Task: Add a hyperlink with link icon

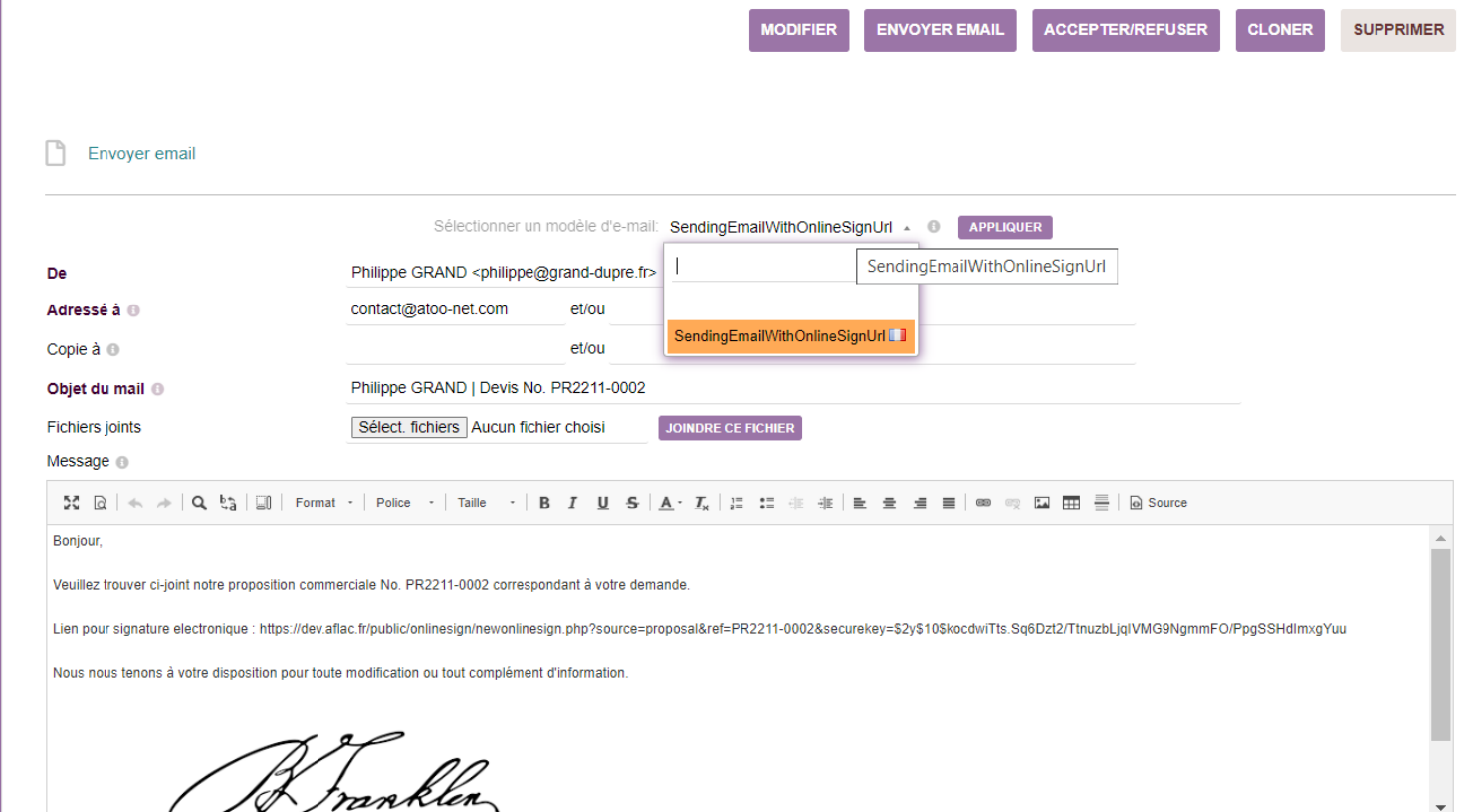Action: coord(983,503)
